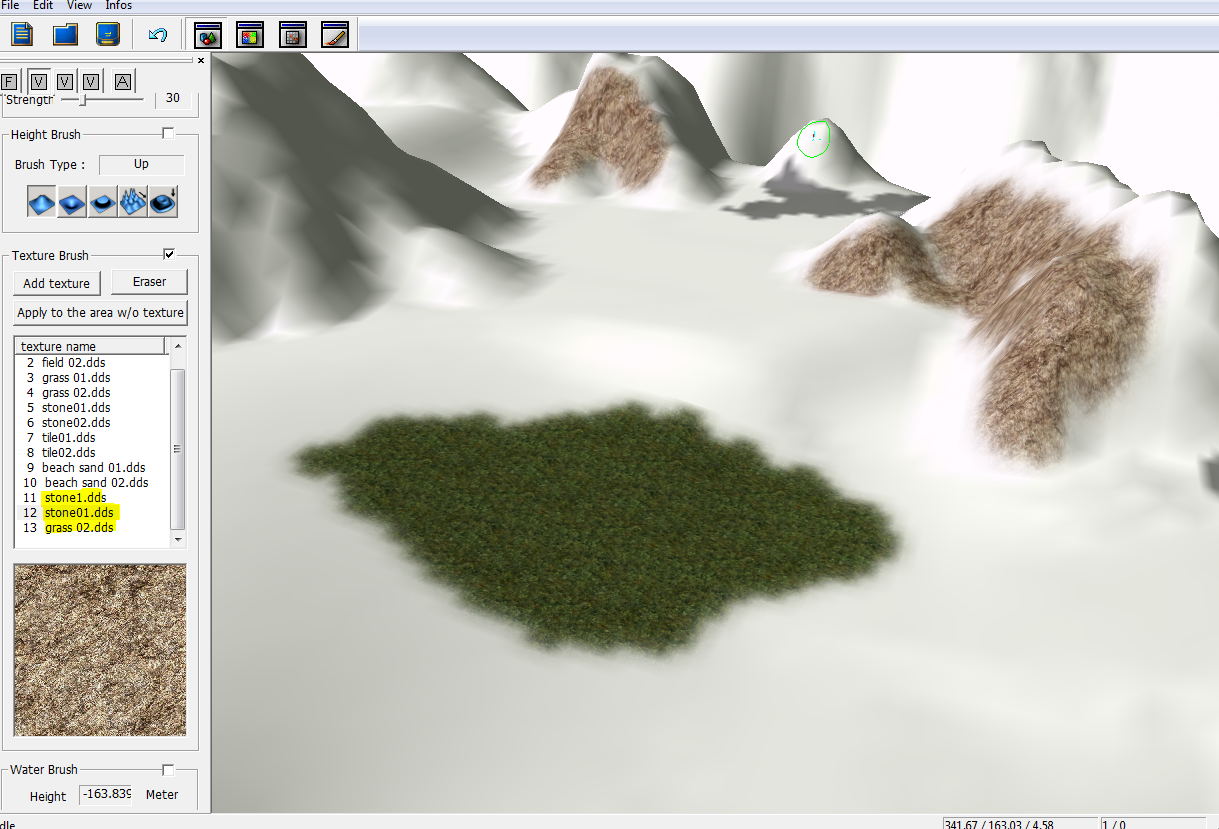Enable the Height Brush checkbox
1219x829 pixels.
pos(168,133)
